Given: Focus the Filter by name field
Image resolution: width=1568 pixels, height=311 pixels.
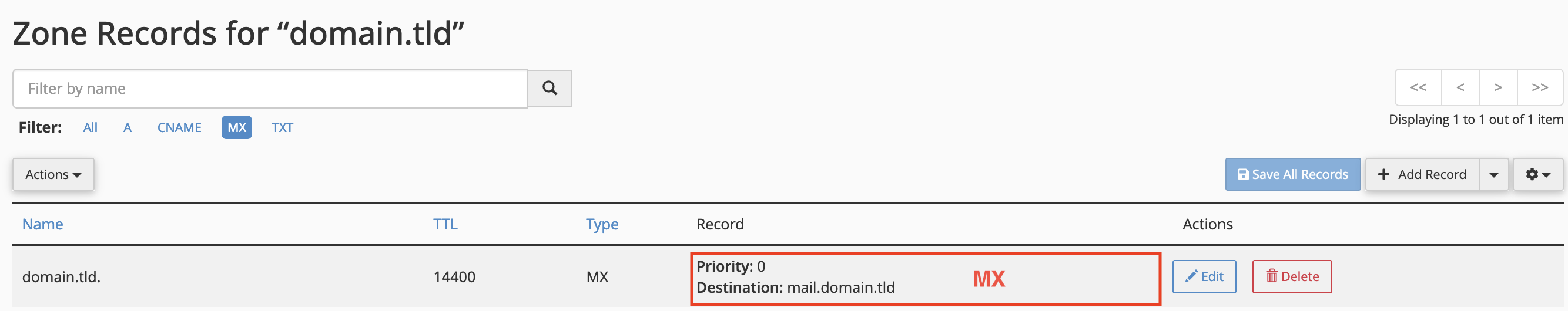Looking at the screenshot, I should 270,89.
